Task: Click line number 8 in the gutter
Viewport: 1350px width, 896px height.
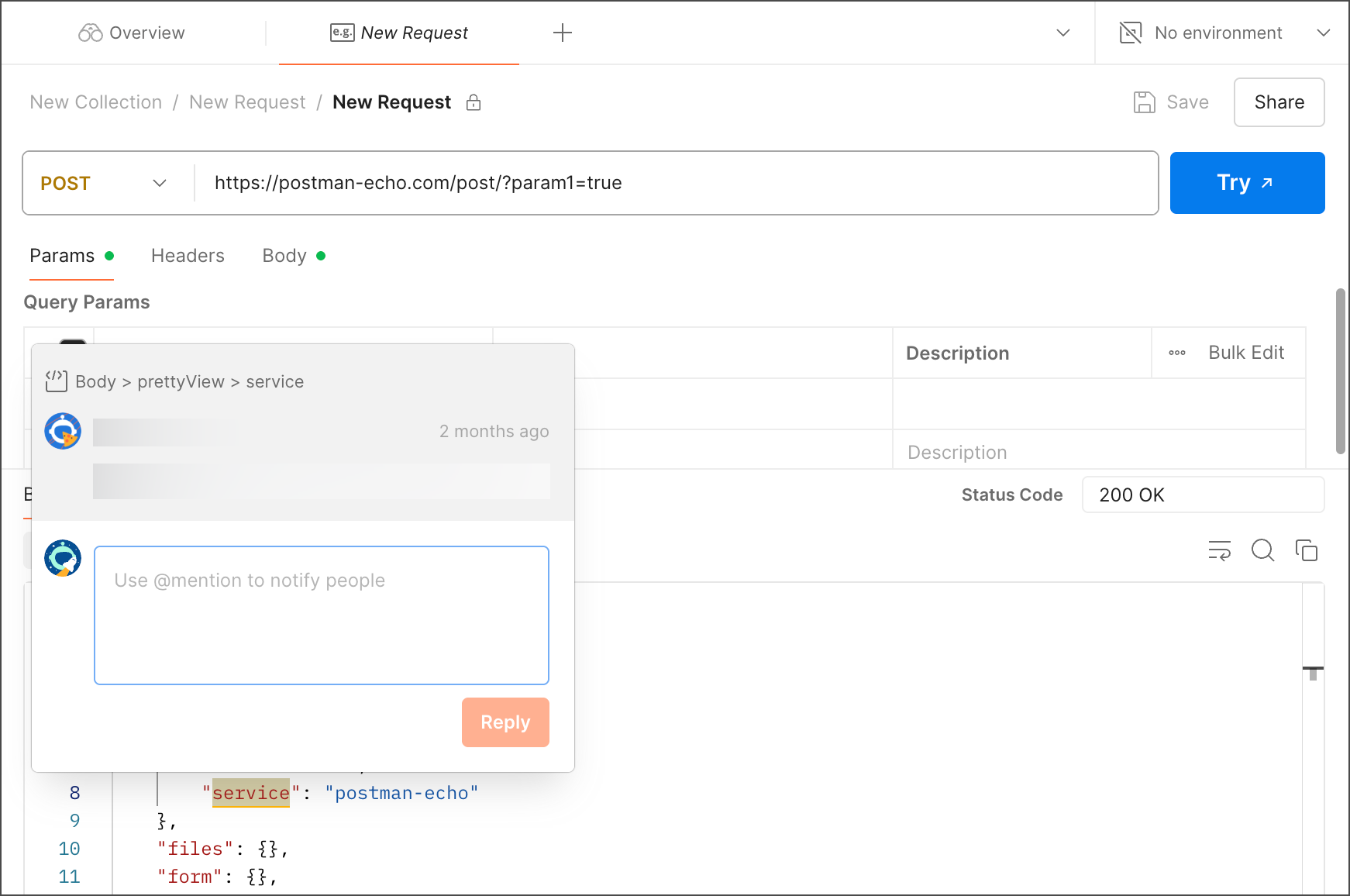Action: coord(74,793)
